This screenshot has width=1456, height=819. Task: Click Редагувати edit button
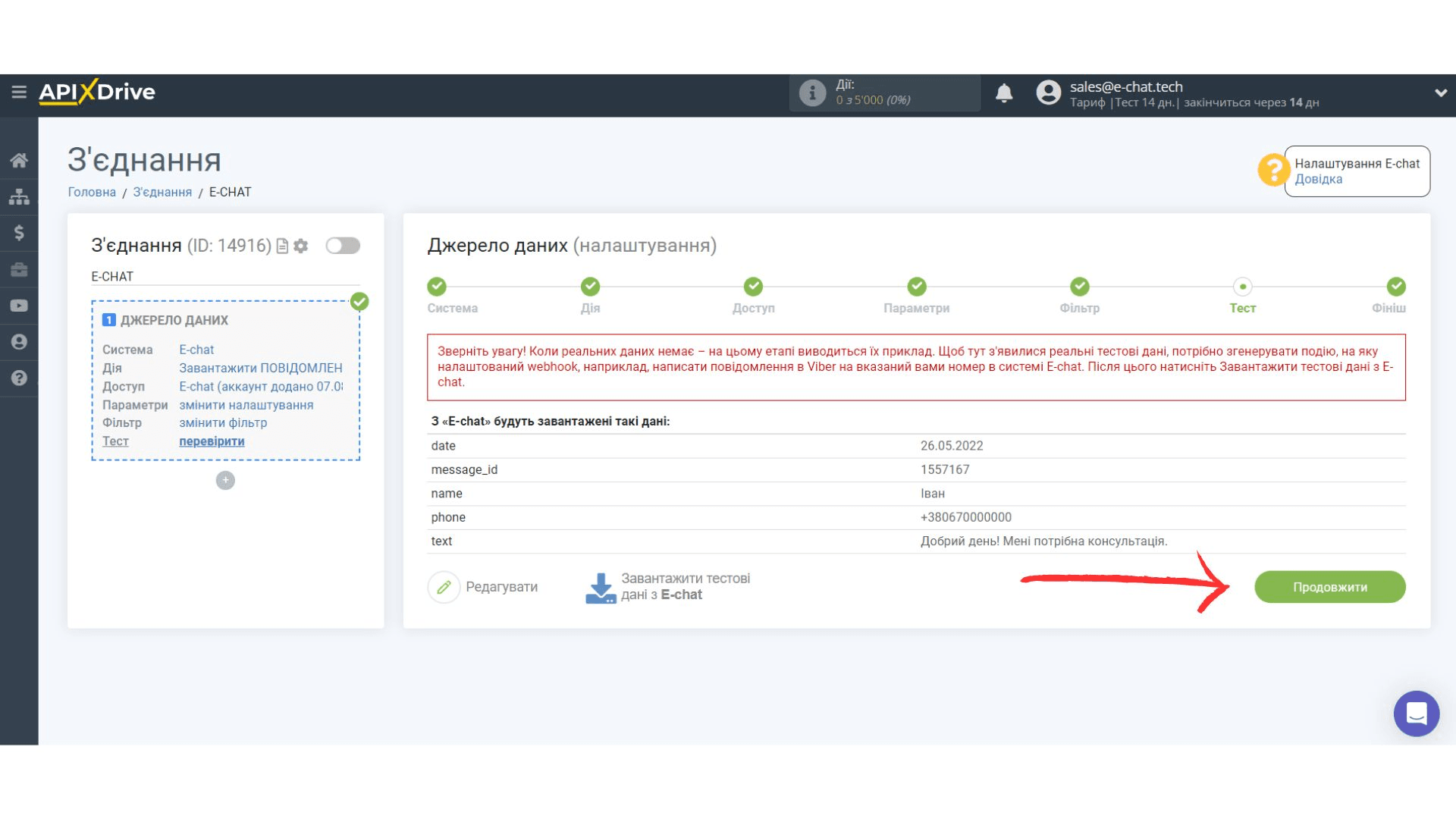483,587
